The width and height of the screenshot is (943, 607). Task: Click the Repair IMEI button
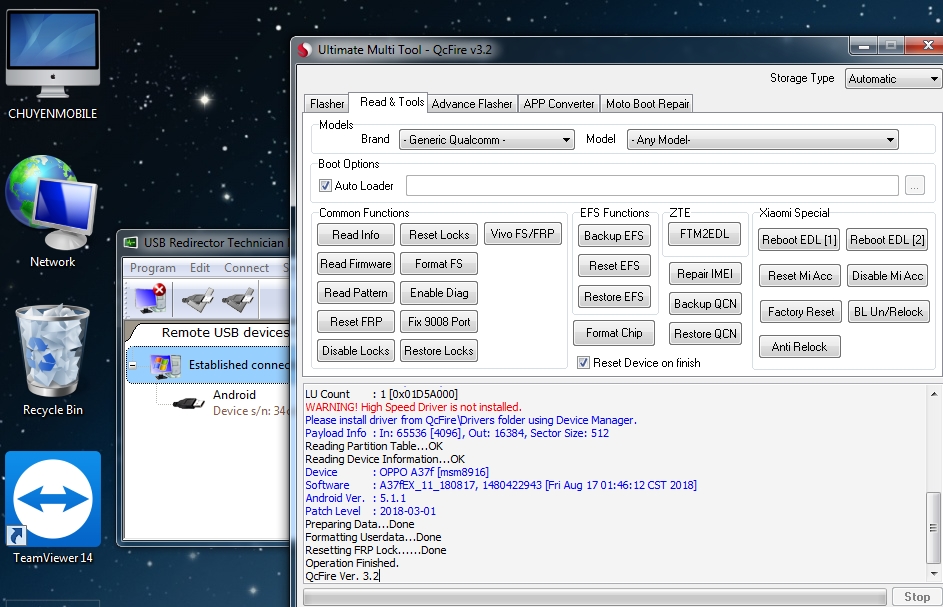(705, 274)
